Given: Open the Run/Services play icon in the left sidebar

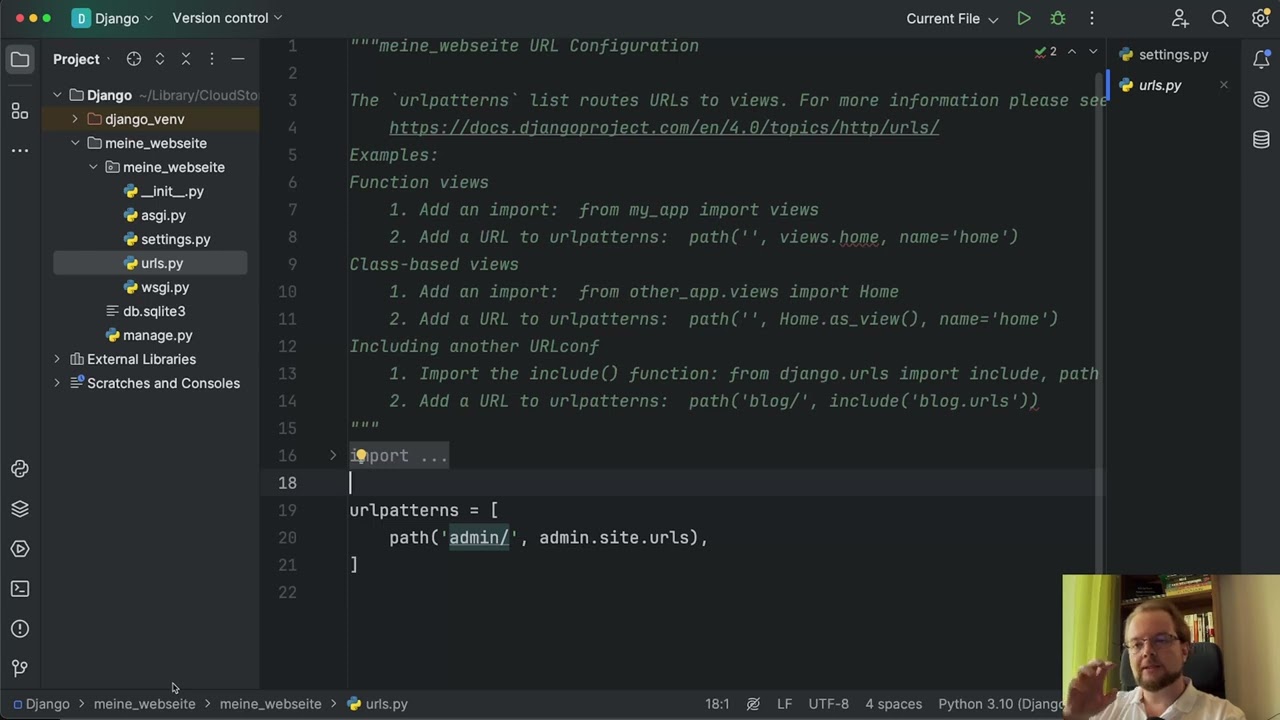Looking at the screenshot, I should click(20, 549).
